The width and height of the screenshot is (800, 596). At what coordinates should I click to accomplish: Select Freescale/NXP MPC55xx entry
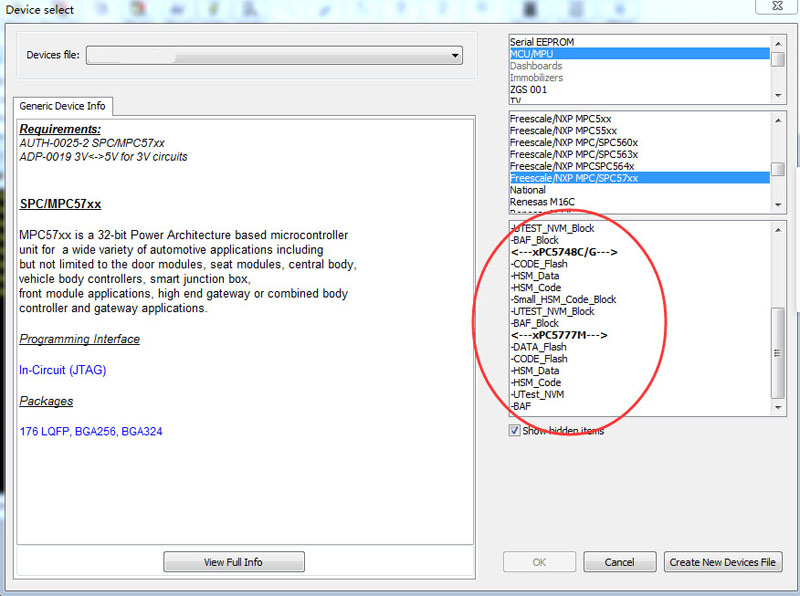point(640,131)
